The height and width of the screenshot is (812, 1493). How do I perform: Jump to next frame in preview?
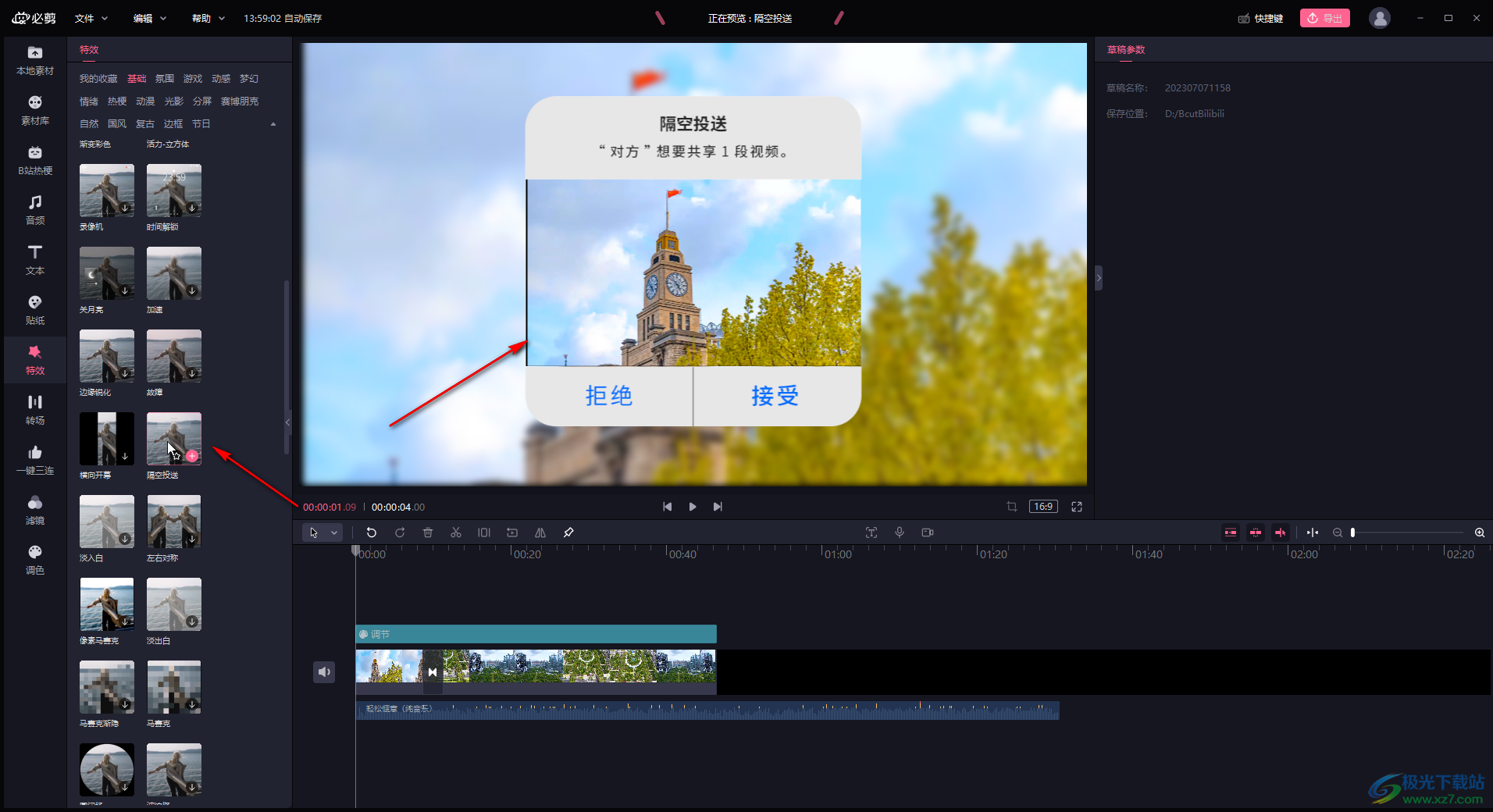[x=718, y=507]
